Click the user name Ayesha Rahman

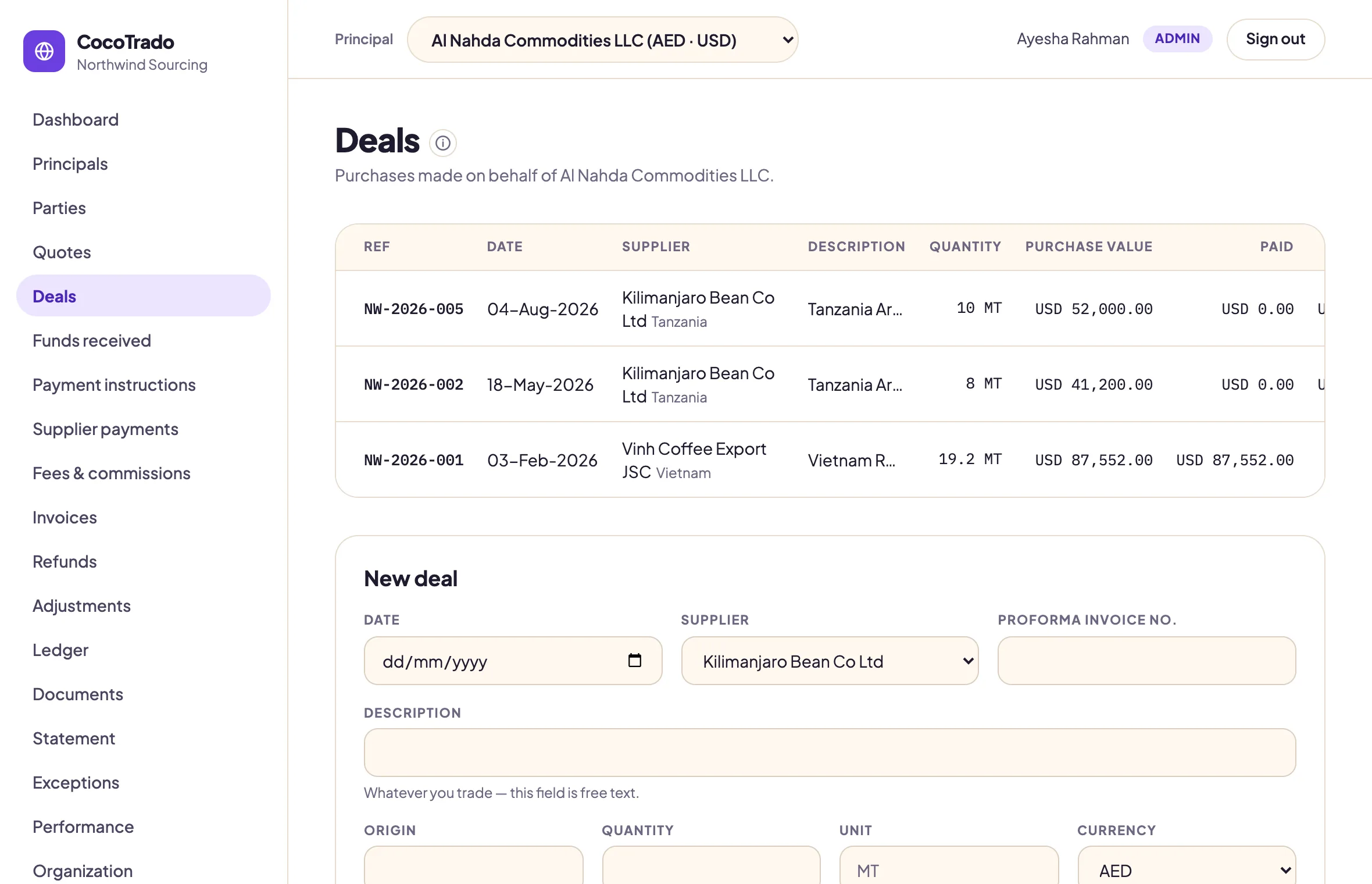coord(1073,39)
